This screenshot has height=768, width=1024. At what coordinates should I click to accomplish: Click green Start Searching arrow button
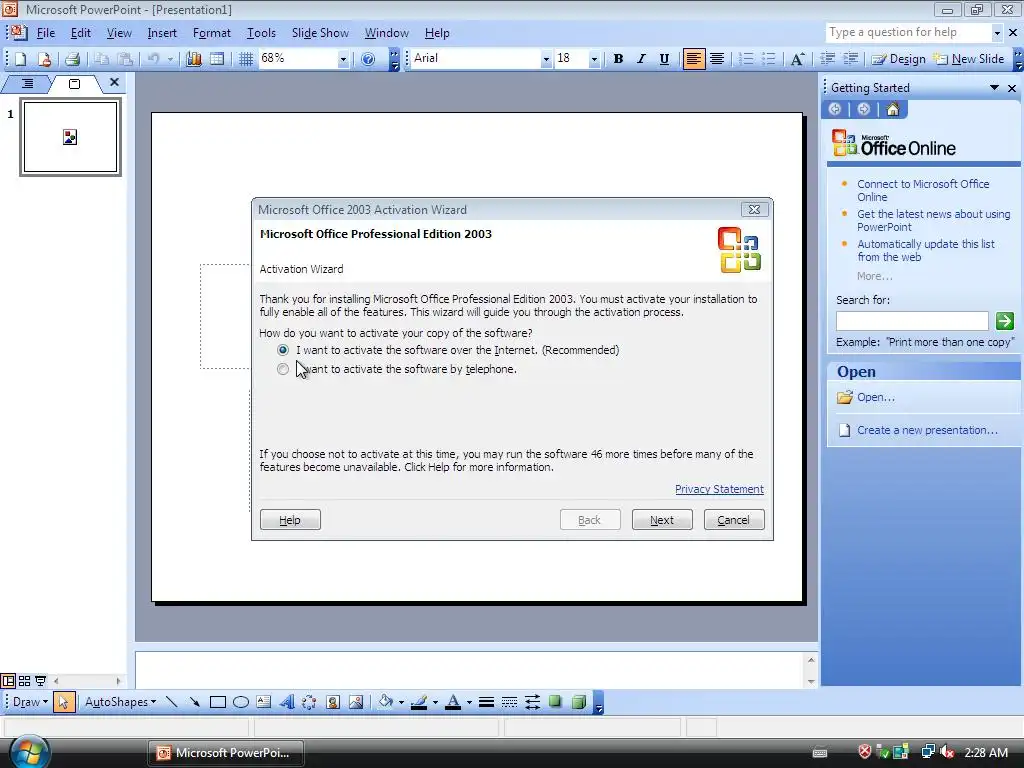point(1004,321)
